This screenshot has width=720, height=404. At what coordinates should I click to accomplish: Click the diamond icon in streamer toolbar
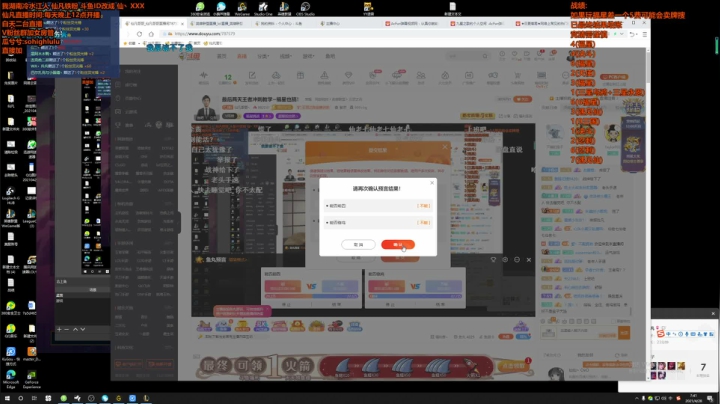pyautogui.click(x=349, y=75)
